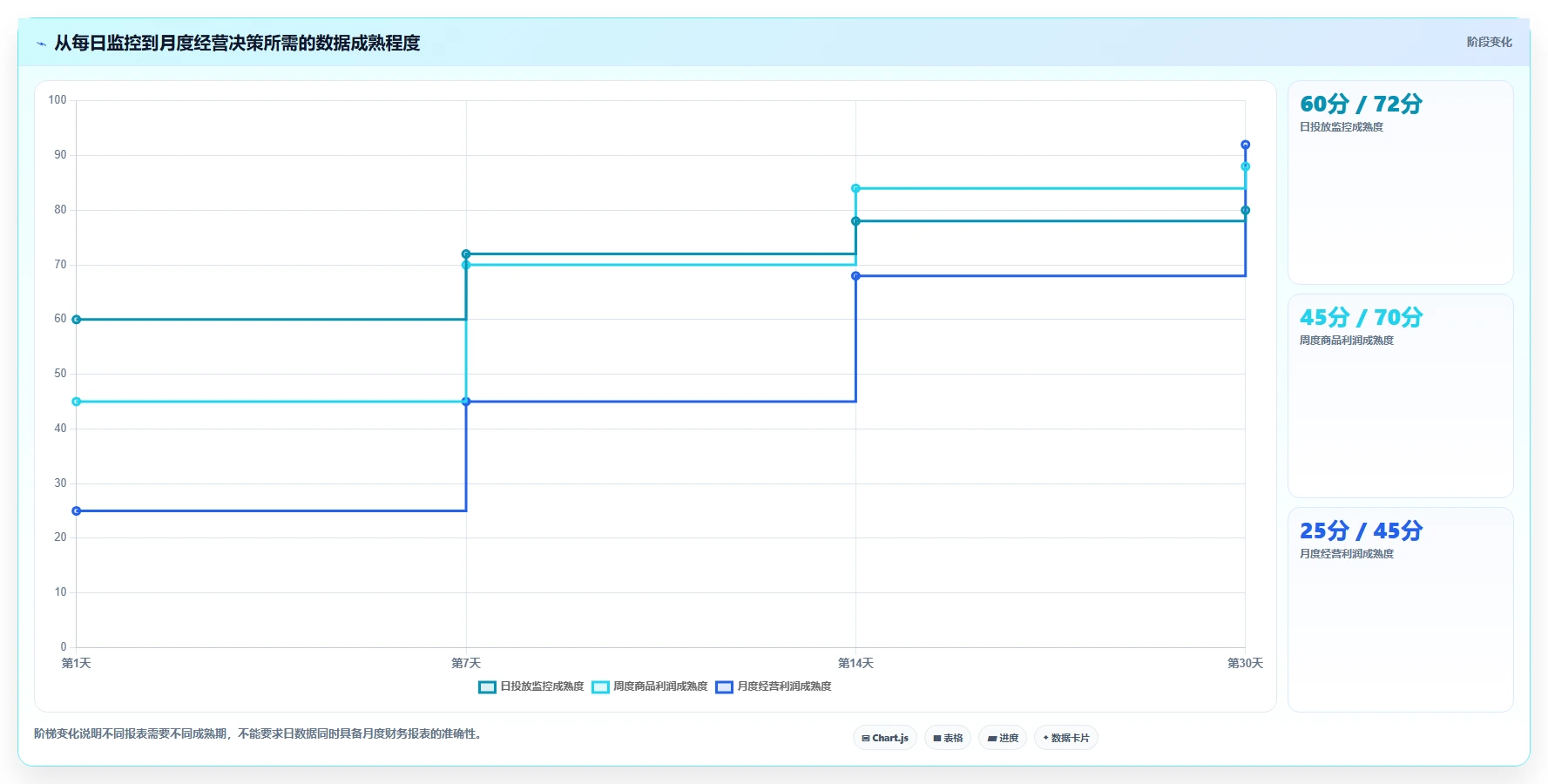Click the teal data point at 第14天, value 78
The width and height of the screenshot is (1548, 784).
click(855, 221)
